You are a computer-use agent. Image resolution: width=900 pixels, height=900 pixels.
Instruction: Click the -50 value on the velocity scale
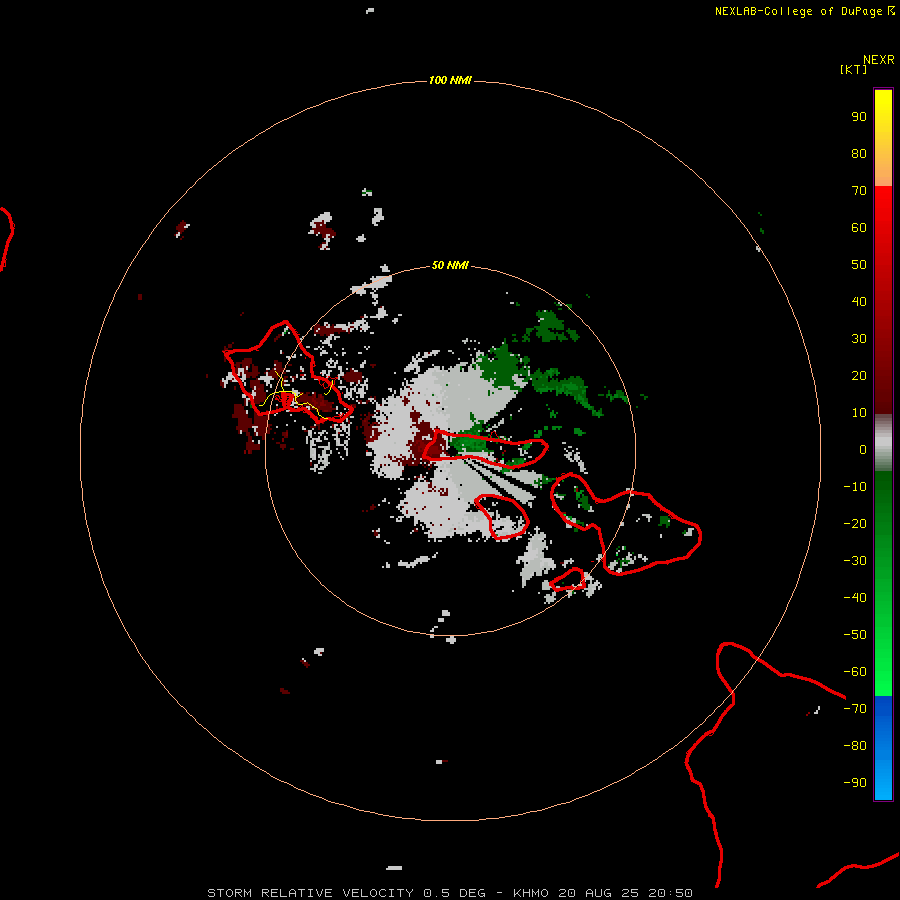tap(855, 635)
